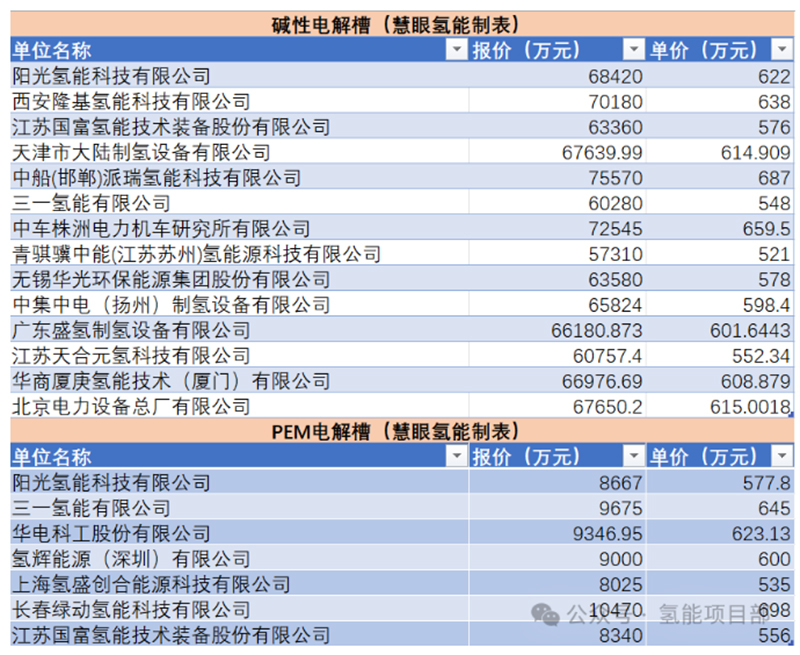Click unit price 638
The width and height of the screenshot is (800, 655).
774,102
